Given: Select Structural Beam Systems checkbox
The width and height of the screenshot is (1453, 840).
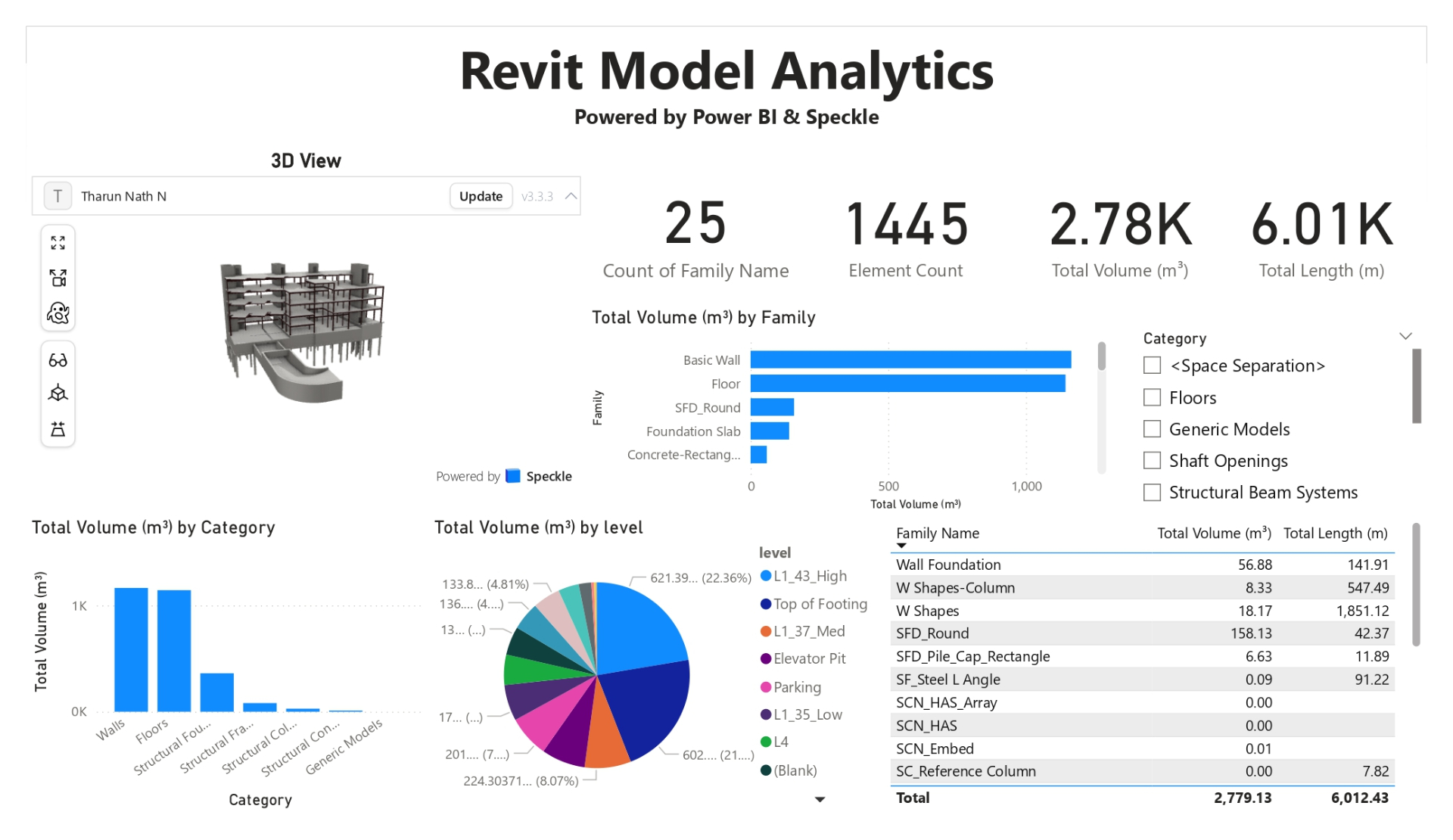Looking at the screenshot, I should coord(1152,492).
